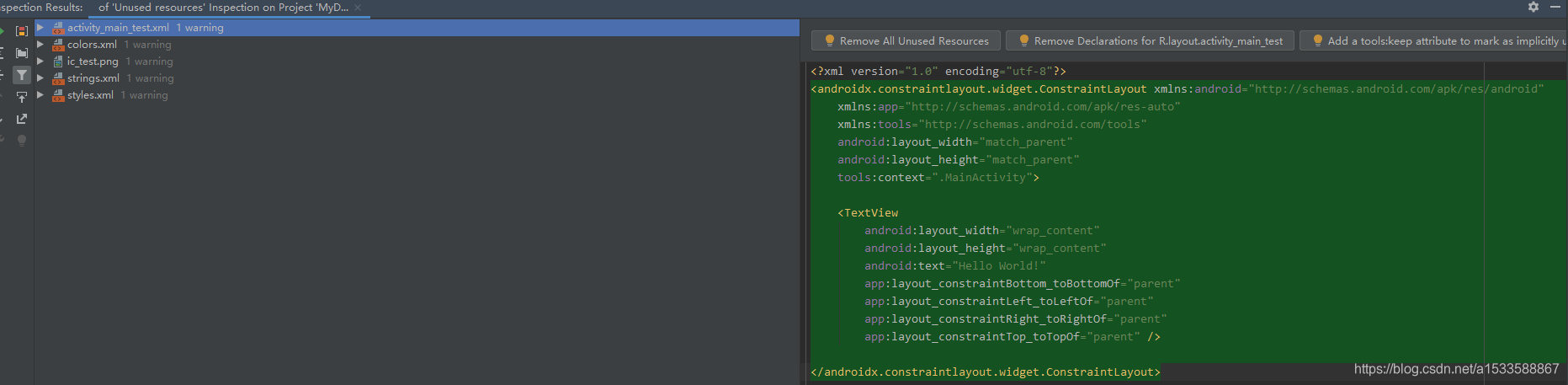The width and height of the screenshot is (1568, 385).
Task: Click the xml version declaration line
Action: coord(938,72)
